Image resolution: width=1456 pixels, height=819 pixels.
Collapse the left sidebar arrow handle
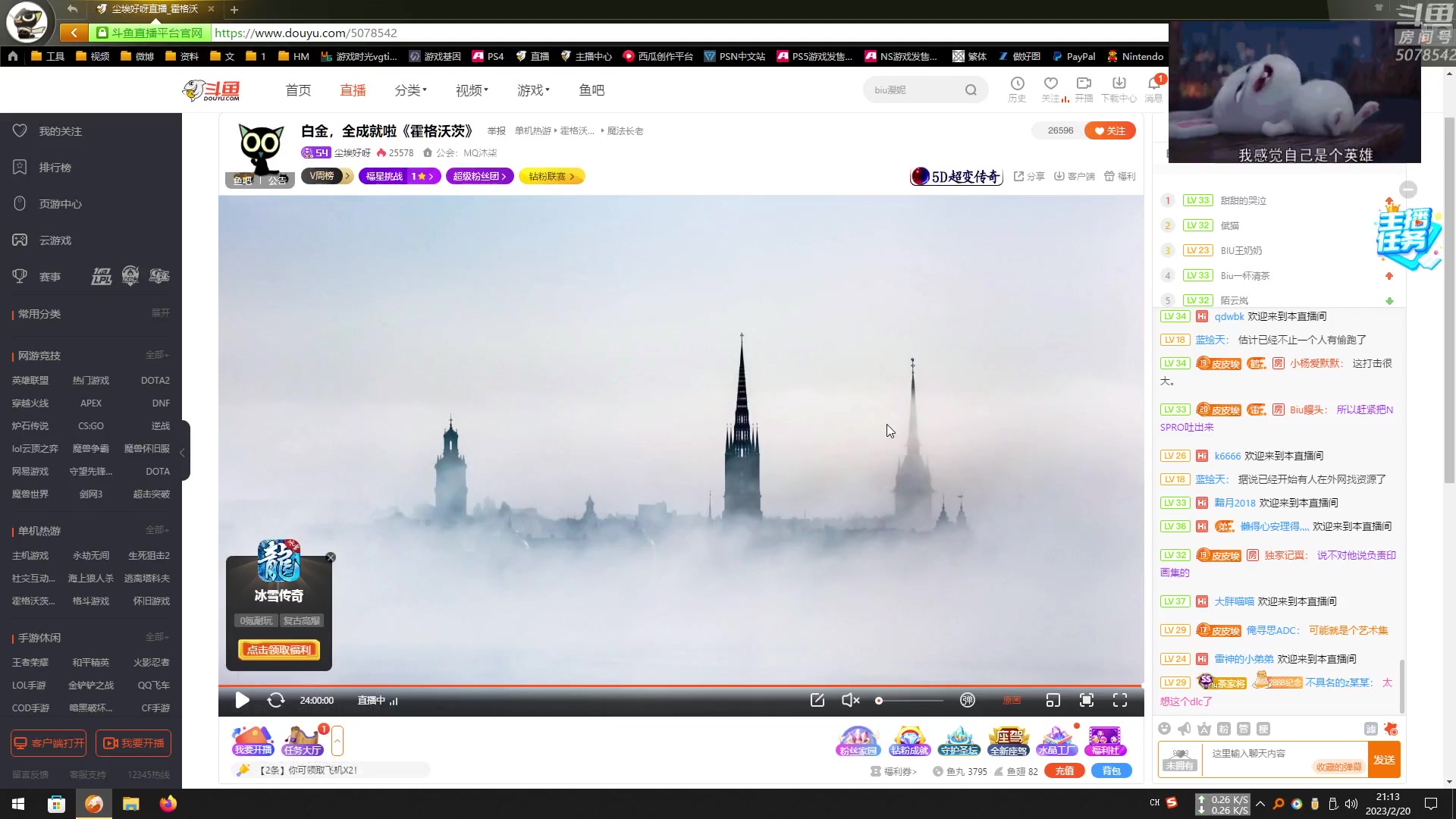point(183,453)
